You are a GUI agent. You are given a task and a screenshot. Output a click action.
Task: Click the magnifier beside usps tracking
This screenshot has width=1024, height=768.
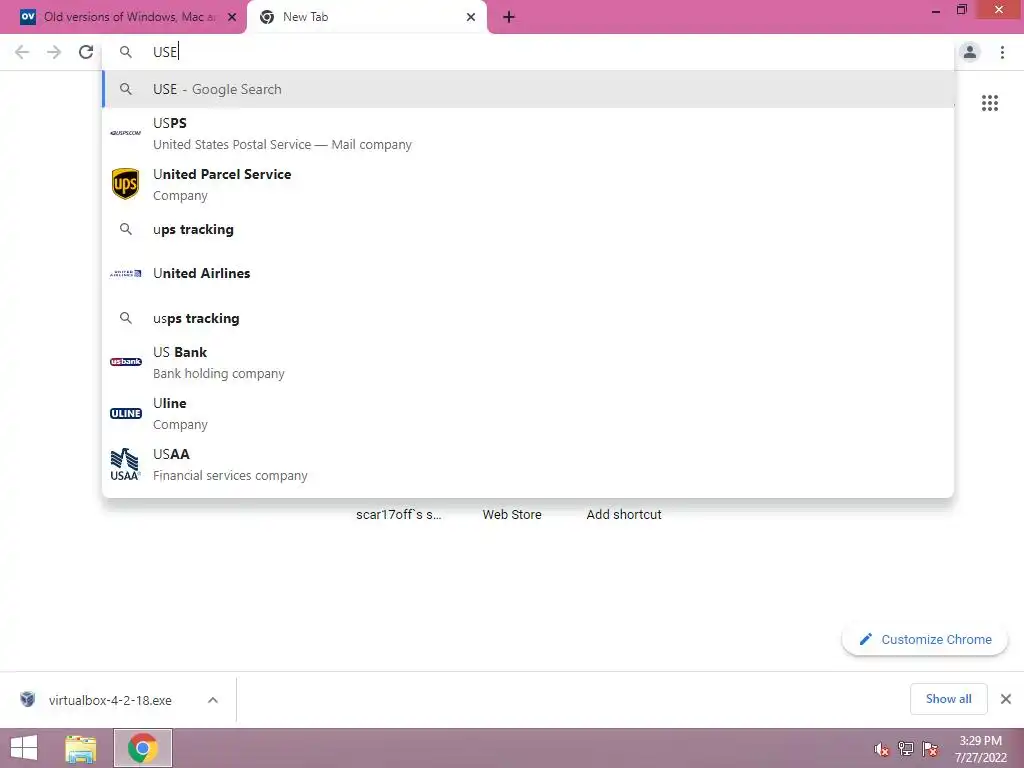coord(125,318)
